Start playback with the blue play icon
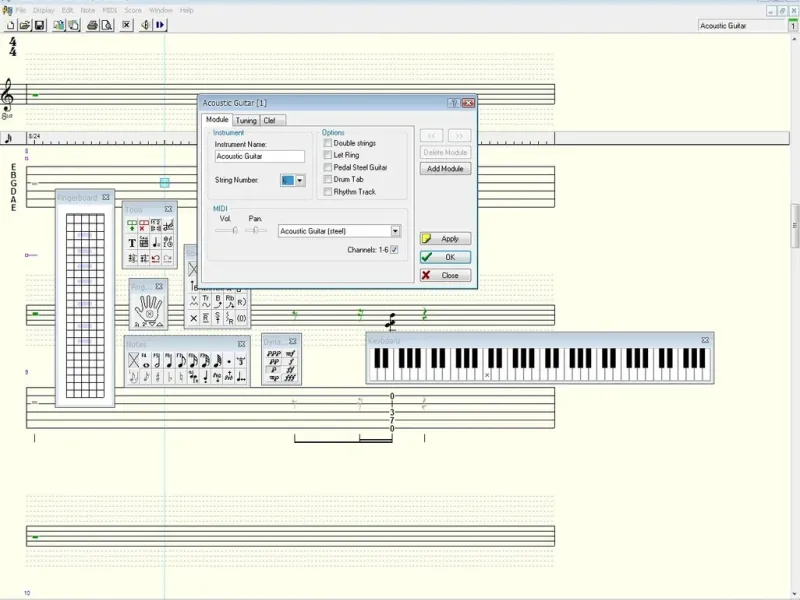The height and width of the screenshot is (600, 800). coord(160,25)
